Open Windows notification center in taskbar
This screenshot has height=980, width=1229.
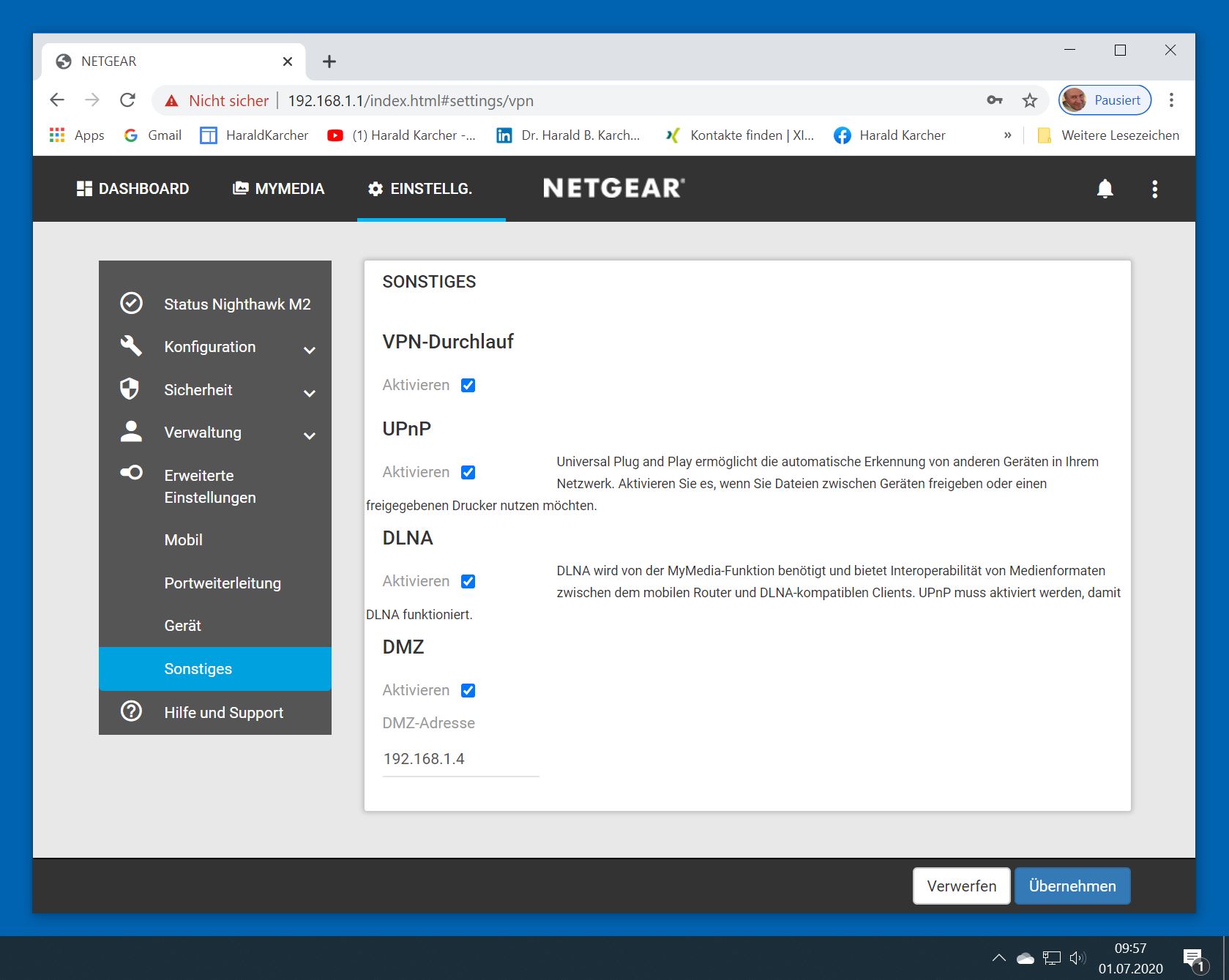1192,959
